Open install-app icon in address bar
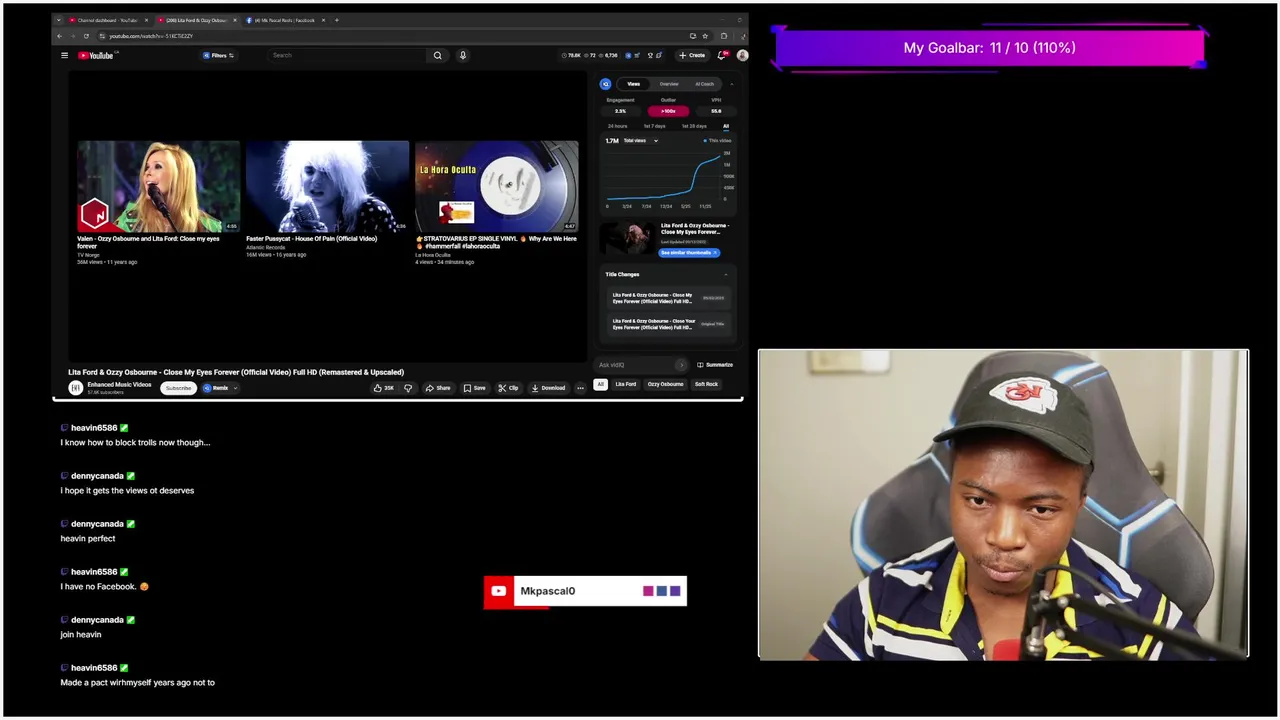Image resolution: width=1280 pixels, height=720 pixels. click(692, 36)
